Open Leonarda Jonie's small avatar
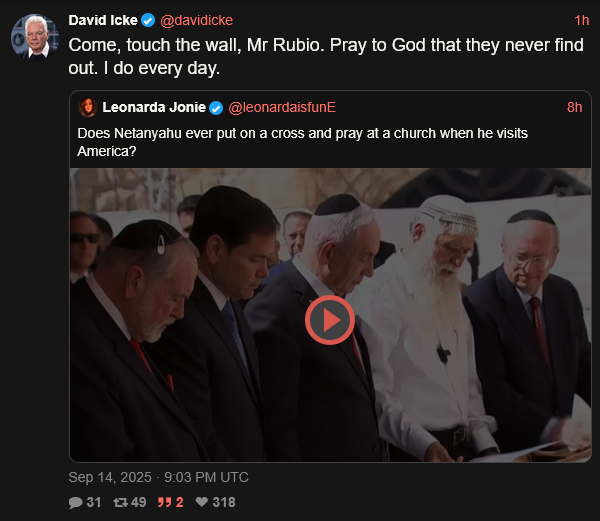This screenshot has height=521, width=600. point(88,107)
